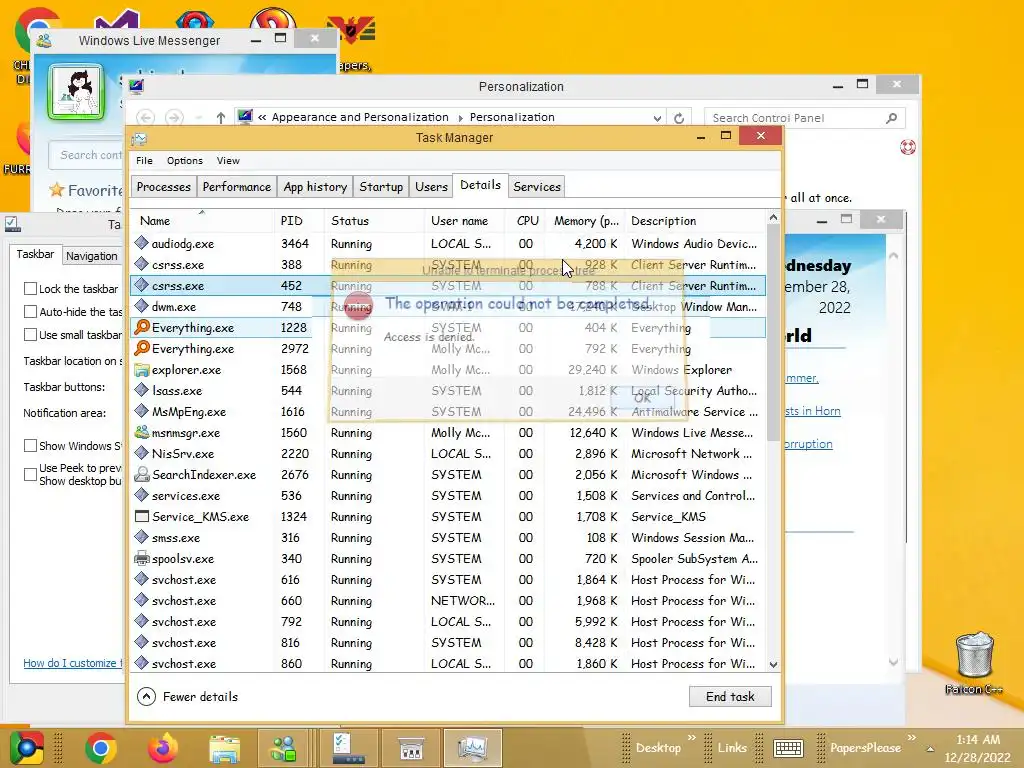Open the Recycle Bin desktop icon
Screen dimensions: 1024x768
click(974, 661)
